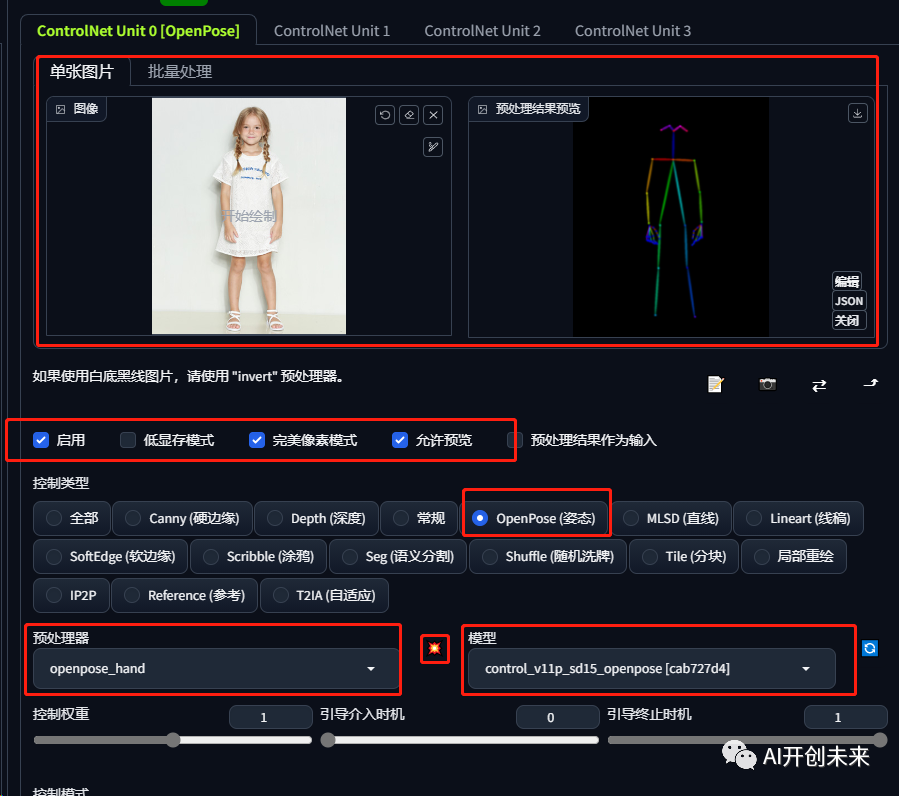
Task: Click the 引导终止时机 slider handle
Action: (x=880, y=740)
